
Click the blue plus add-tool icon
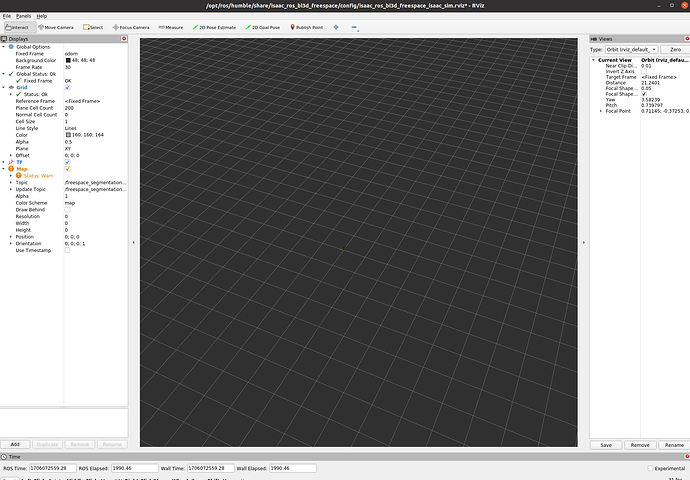(x=336, y=27)
